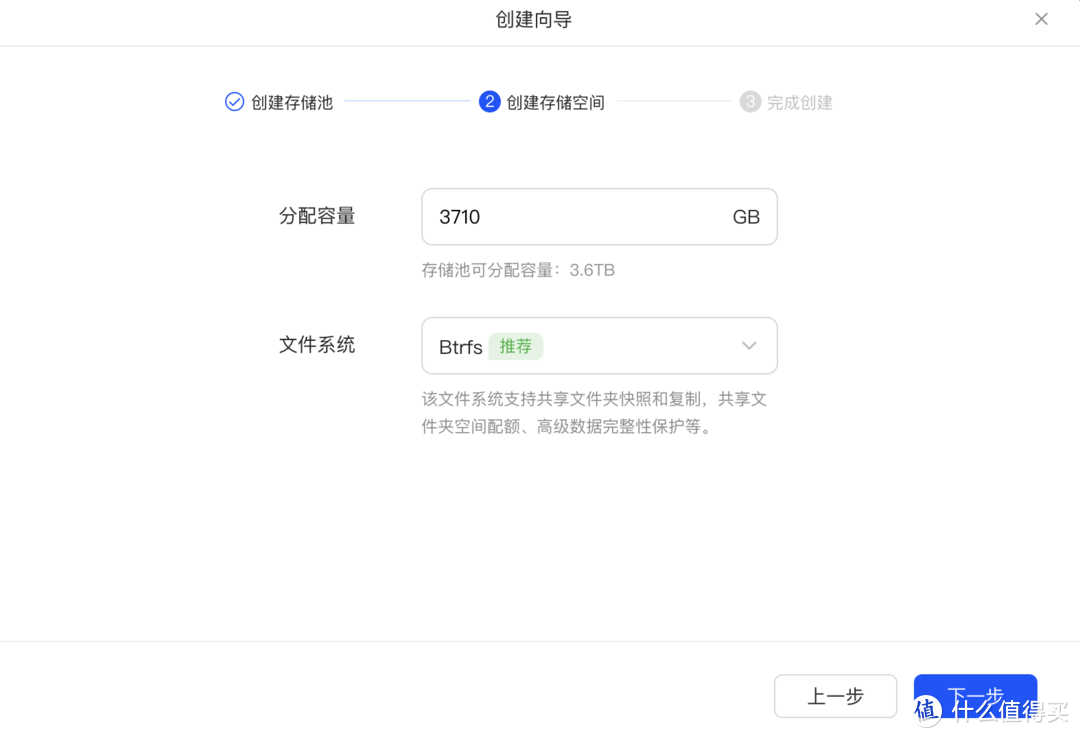Expand the file system selection list
The image size is (1080, 738).
point(599,345)
